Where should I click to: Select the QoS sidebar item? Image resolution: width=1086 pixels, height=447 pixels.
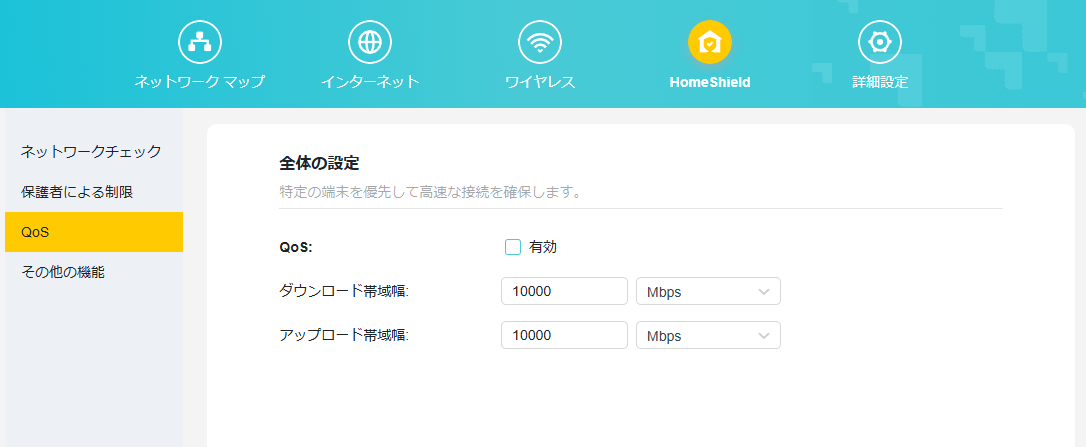94,232
